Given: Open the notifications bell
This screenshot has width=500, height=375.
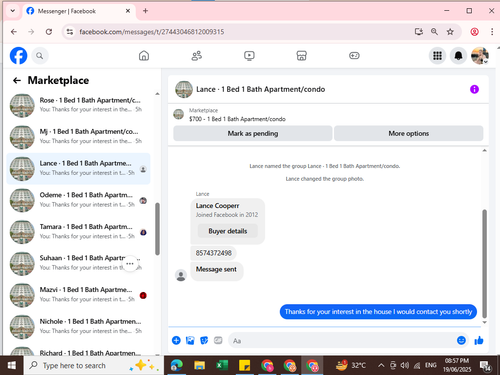Looking at the screenshot, I should coord(459,56).
